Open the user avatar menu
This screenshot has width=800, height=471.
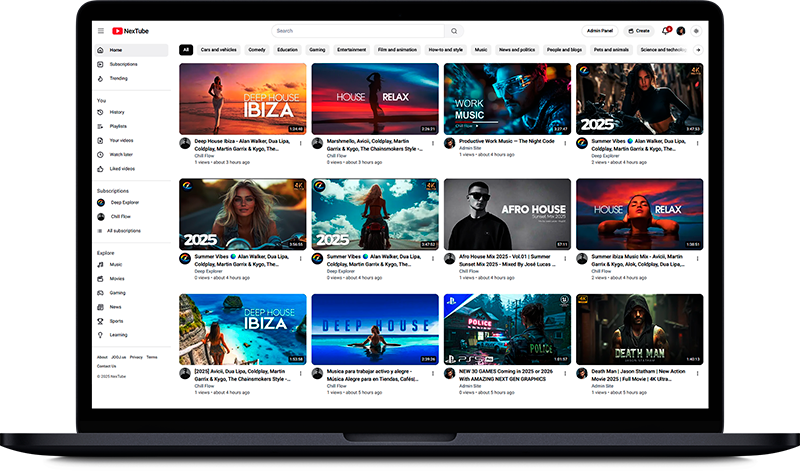[x=681, y=31]
